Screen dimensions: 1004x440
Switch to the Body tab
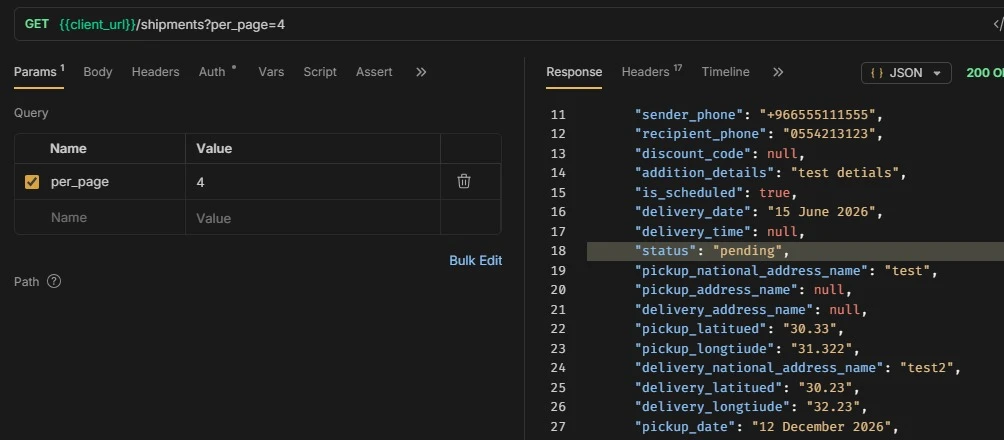98,72
